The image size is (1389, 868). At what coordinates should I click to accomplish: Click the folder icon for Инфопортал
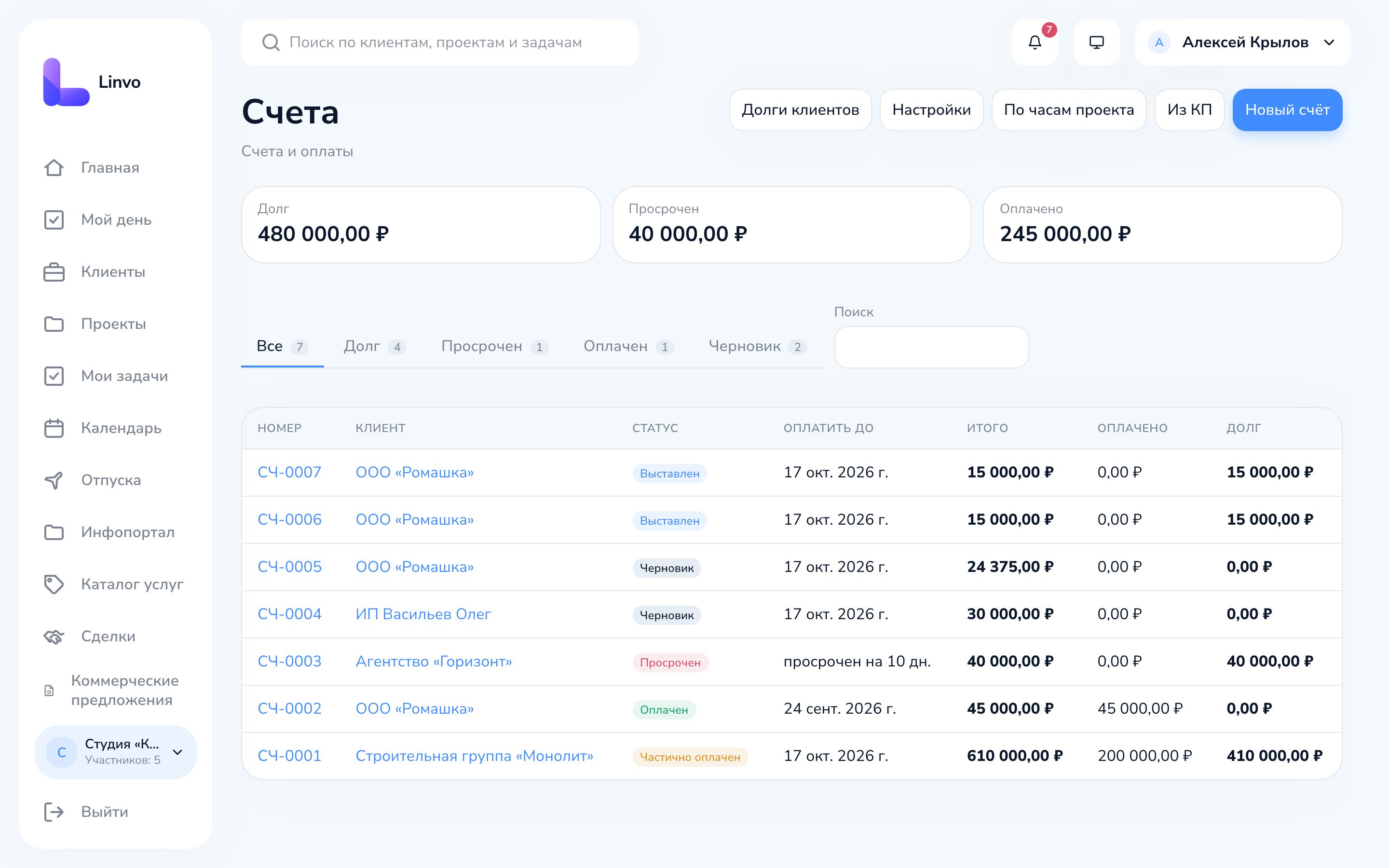54,532
